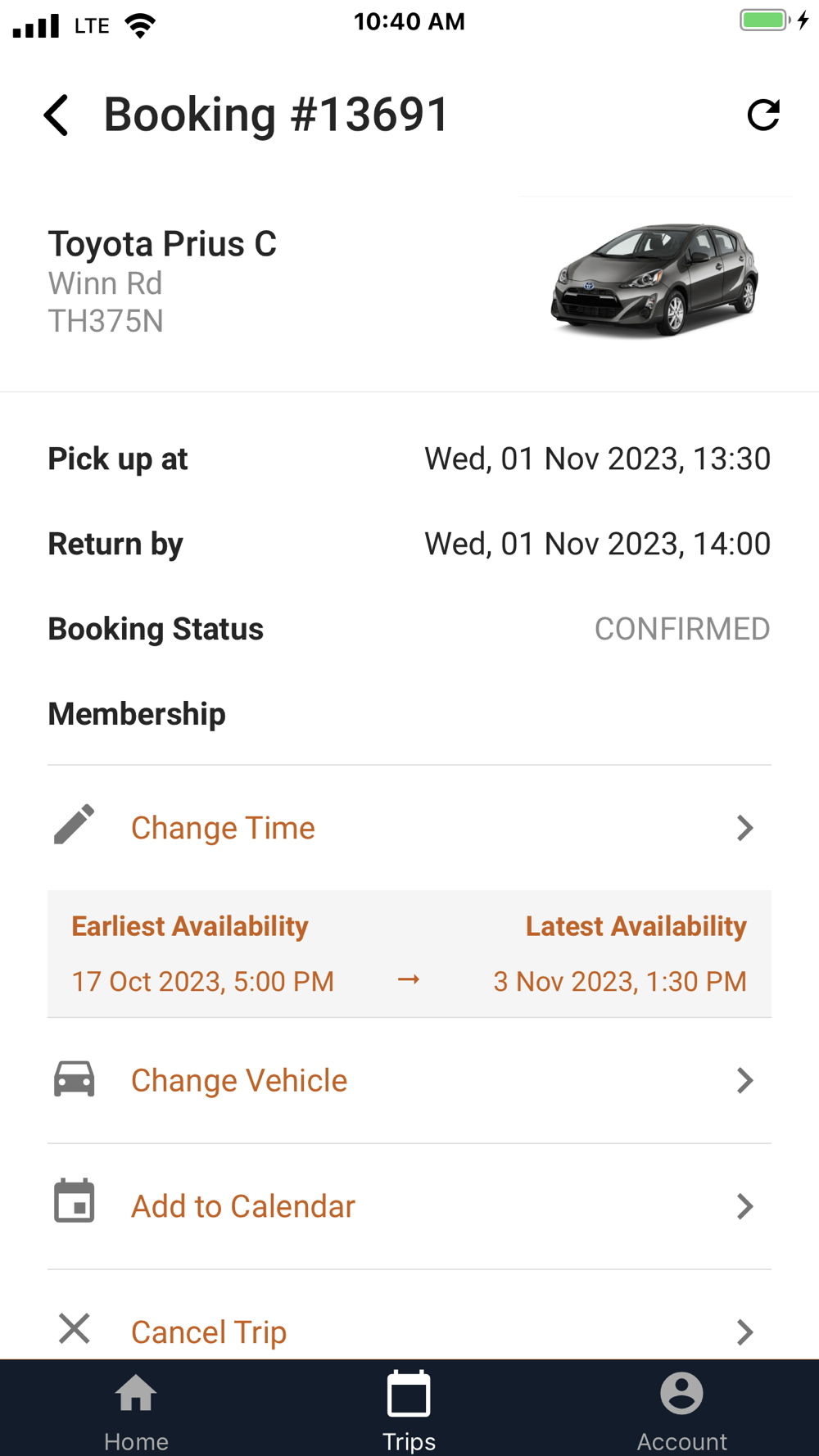Choose the Add to Calendar option
Viewport: 819px width, 1456px height.
tap(243, 1206)
